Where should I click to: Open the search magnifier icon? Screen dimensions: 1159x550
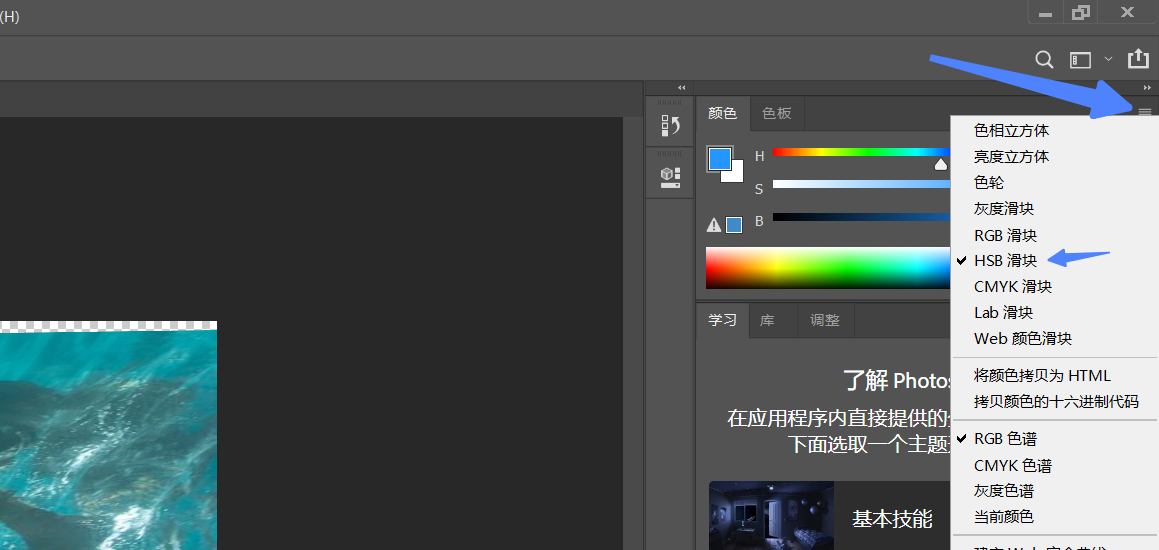pyautogui.click(x=1044, y=60)
